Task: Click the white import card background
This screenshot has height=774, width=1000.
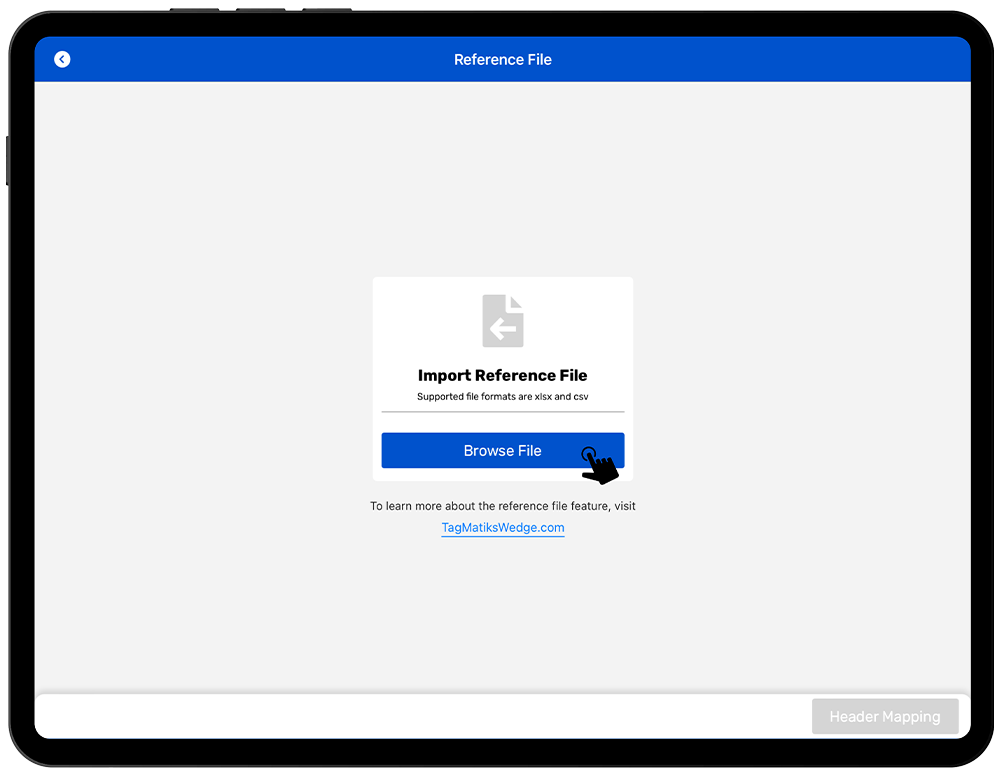Action: [420, 320]
